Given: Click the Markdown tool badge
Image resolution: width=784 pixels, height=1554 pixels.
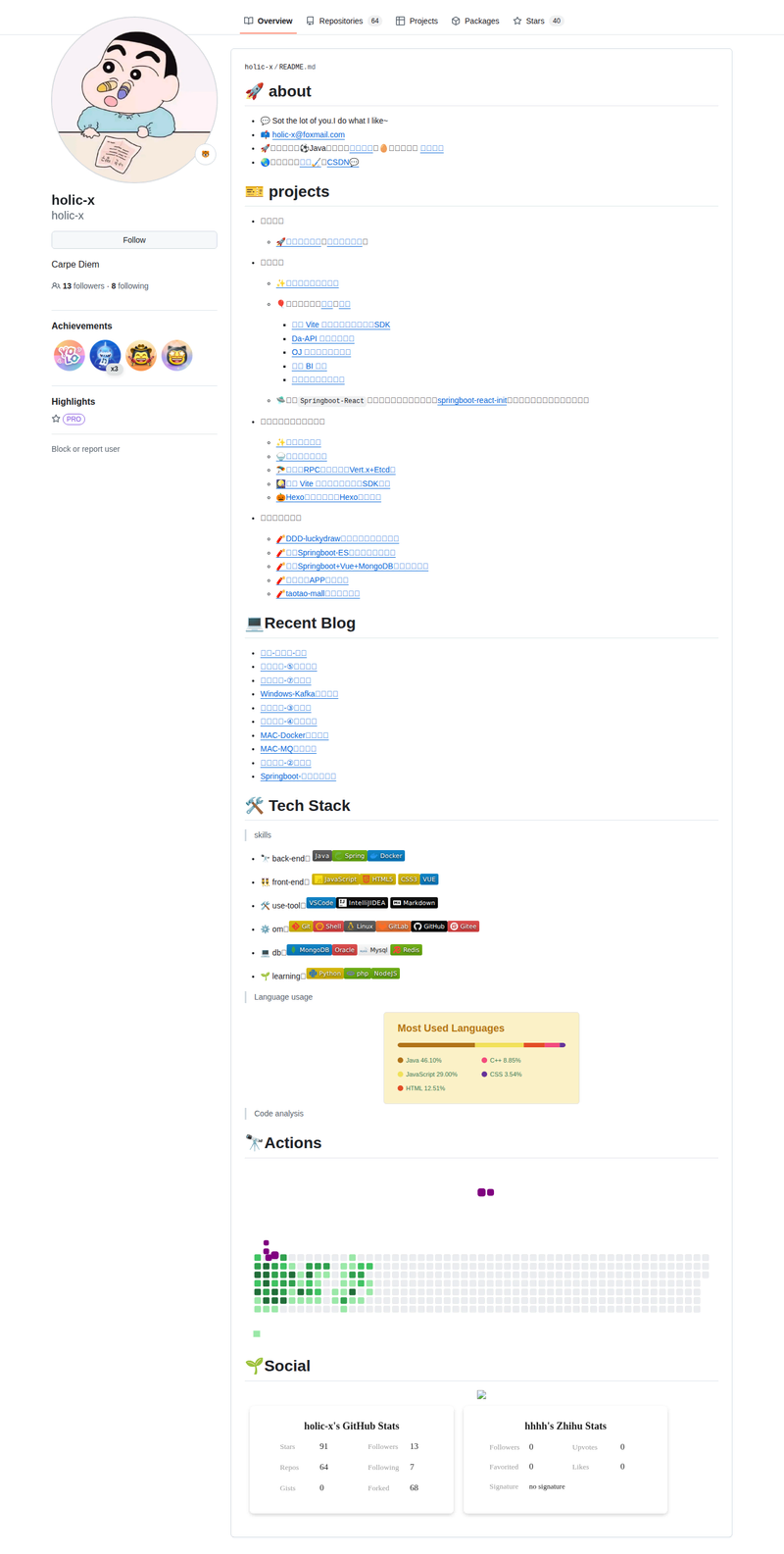Looking at the screenshot, I should coord(414,903).
